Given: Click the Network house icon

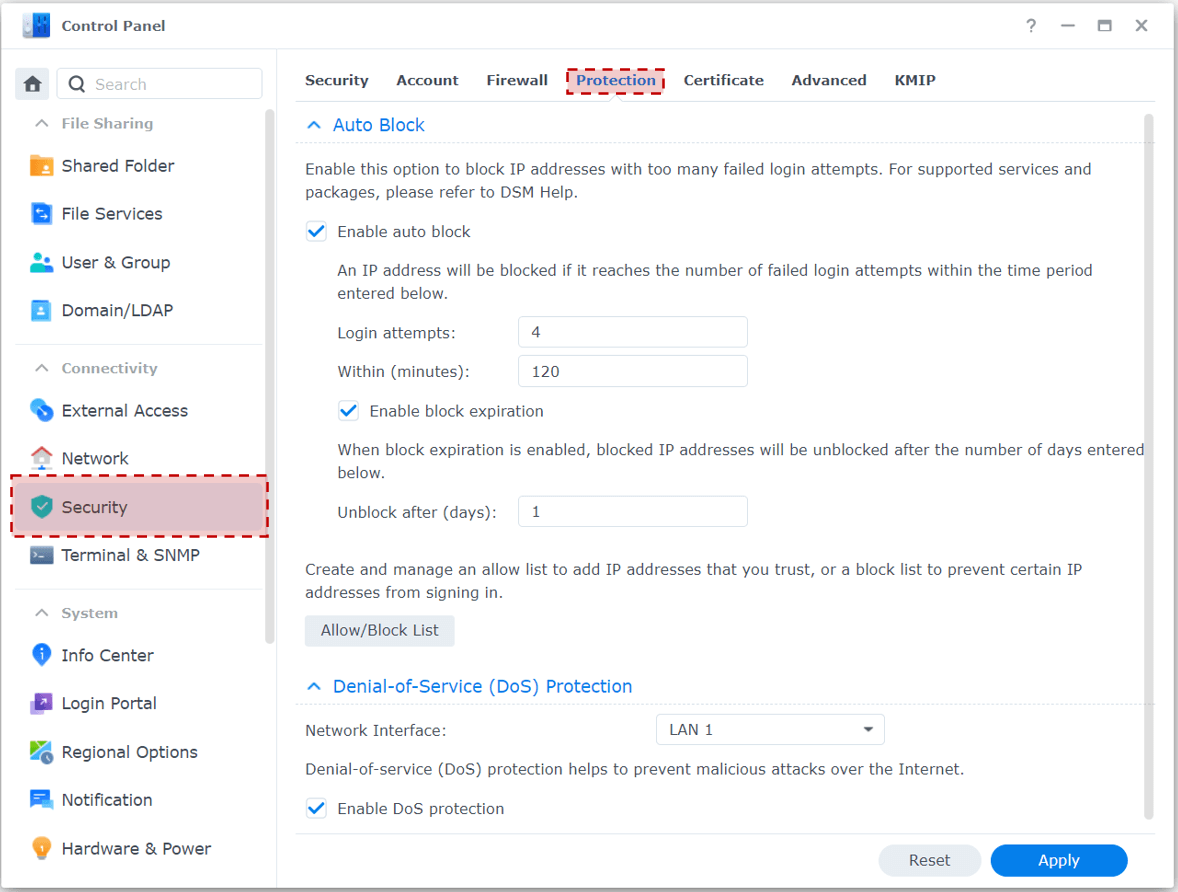Looking at the screenshot, I should 41,458.
